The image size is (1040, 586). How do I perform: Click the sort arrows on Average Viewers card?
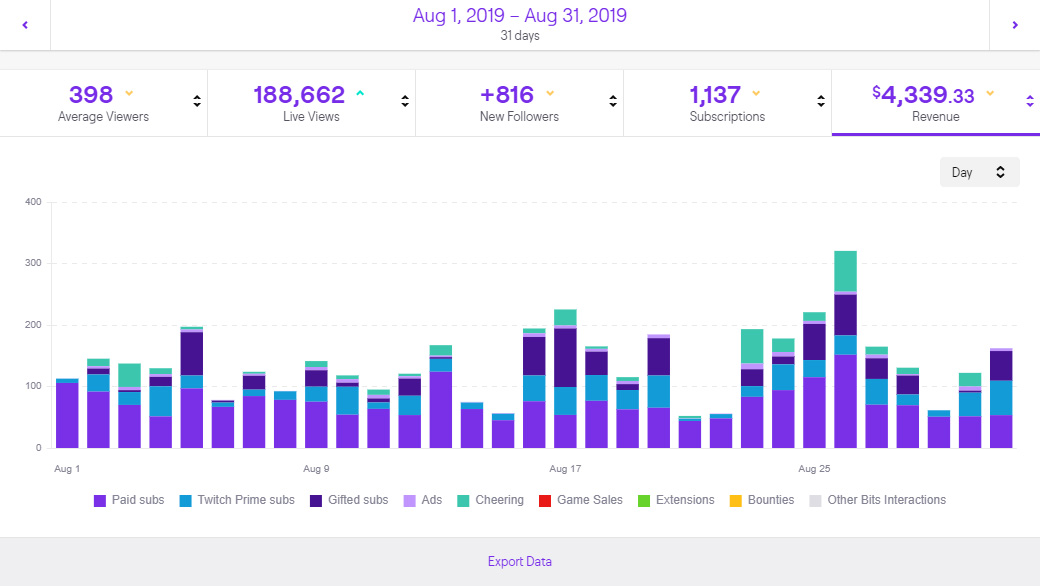click(196, 101)
